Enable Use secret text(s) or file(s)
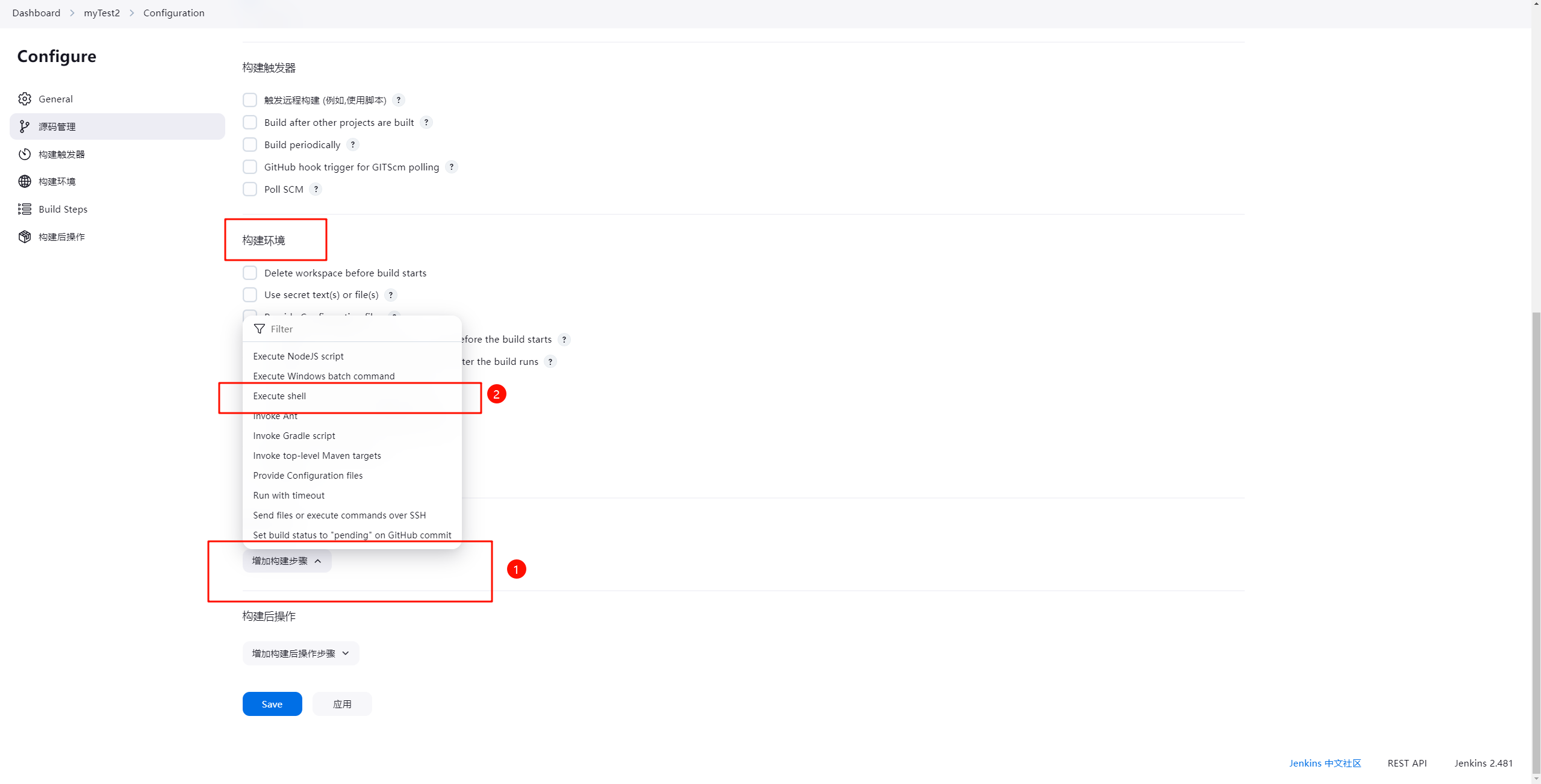The width and height of the screenshot is (1541, 784). (x=249, y=294)
